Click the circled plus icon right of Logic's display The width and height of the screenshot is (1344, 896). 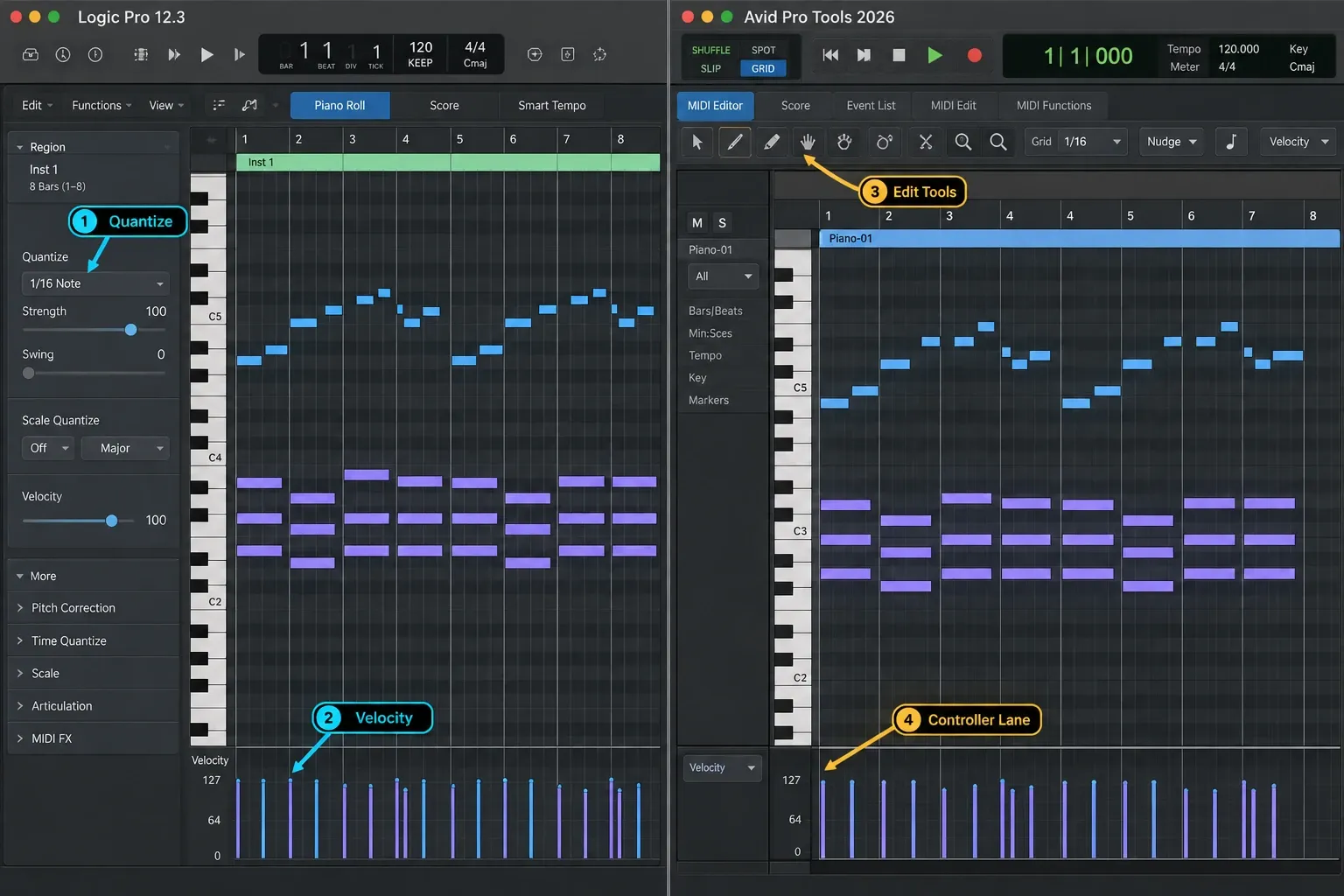[x=535, y=54]
